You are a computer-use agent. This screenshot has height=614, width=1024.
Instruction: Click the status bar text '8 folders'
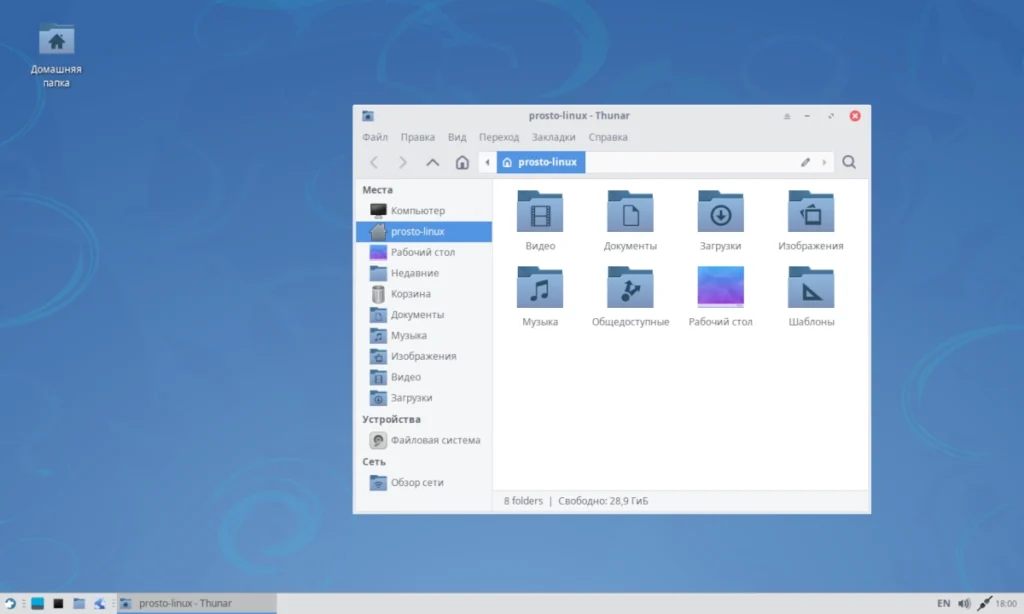pos(523,501)
